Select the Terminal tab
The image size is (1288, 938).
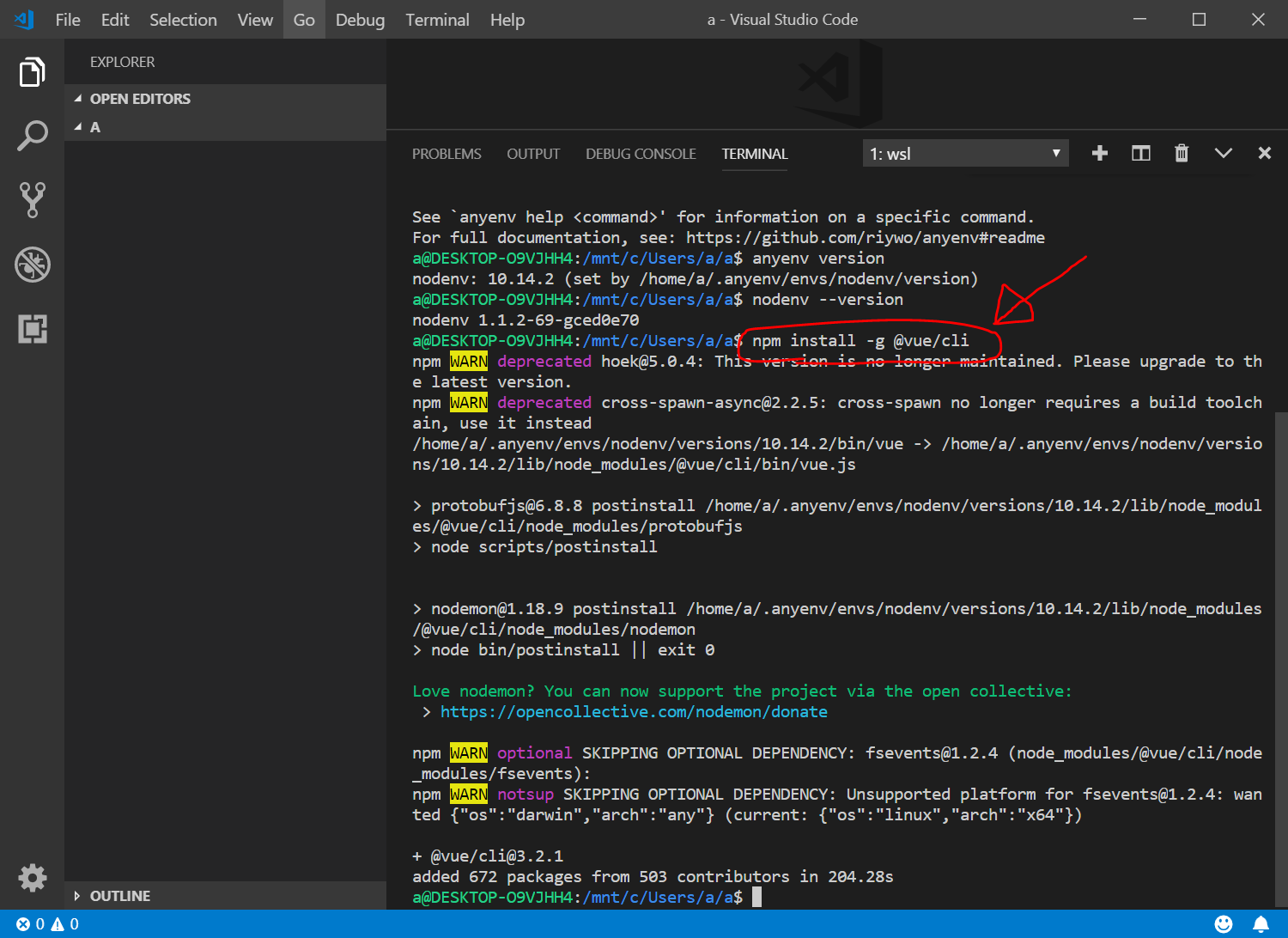(755, 154)
